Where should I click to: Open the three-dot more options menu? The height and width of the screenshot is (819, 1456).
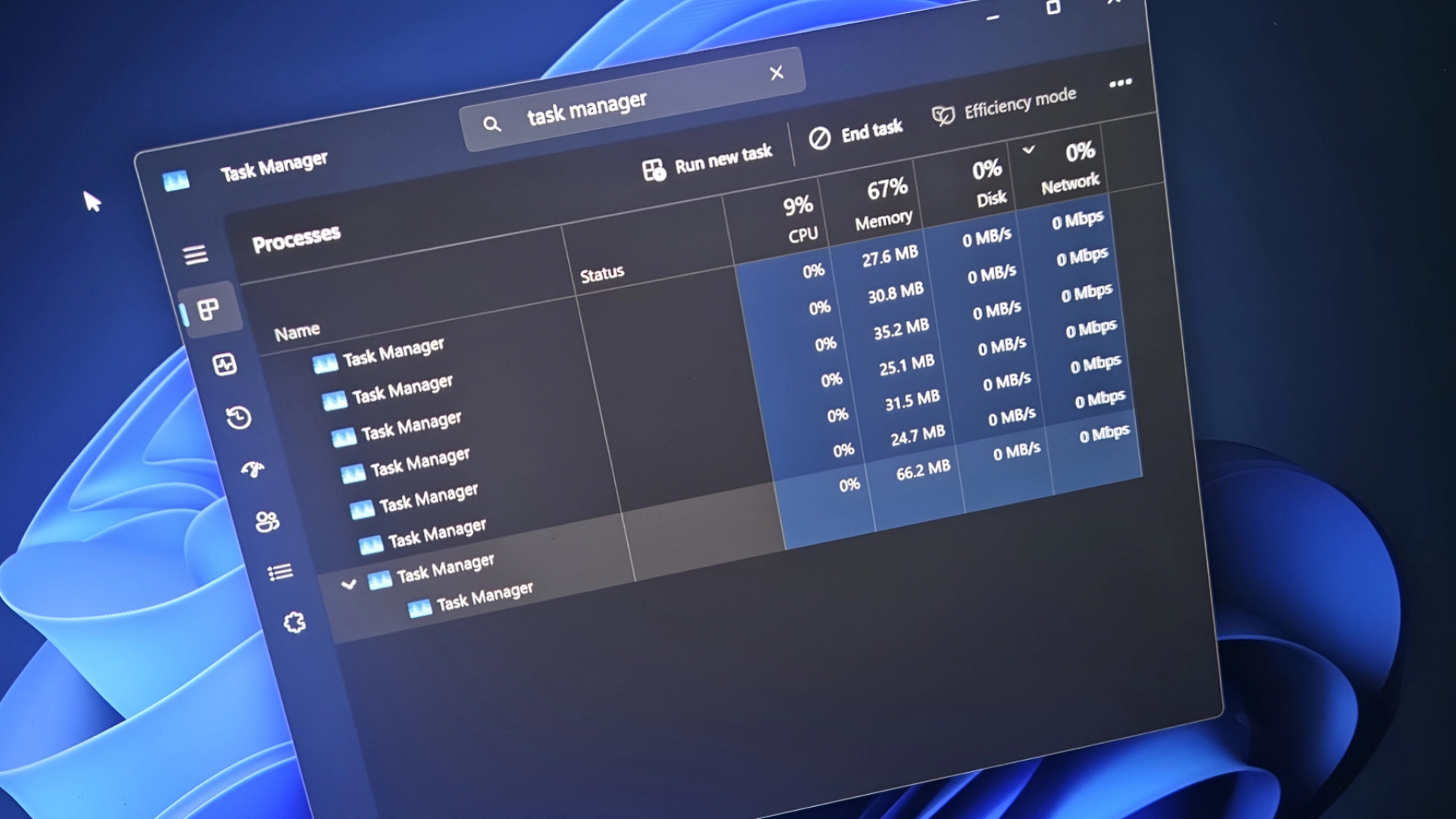(1120, 83)
